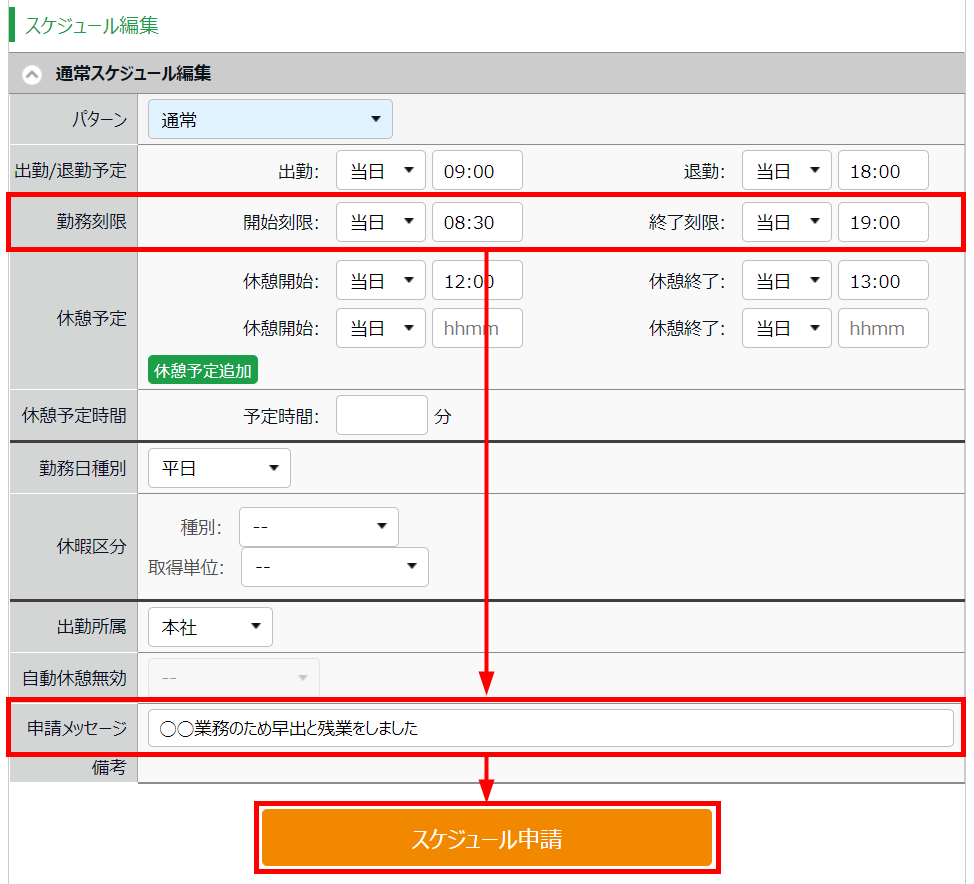
Task: Open the 休暇区分 種別 dropdown
Action: [x=319, y=527]
